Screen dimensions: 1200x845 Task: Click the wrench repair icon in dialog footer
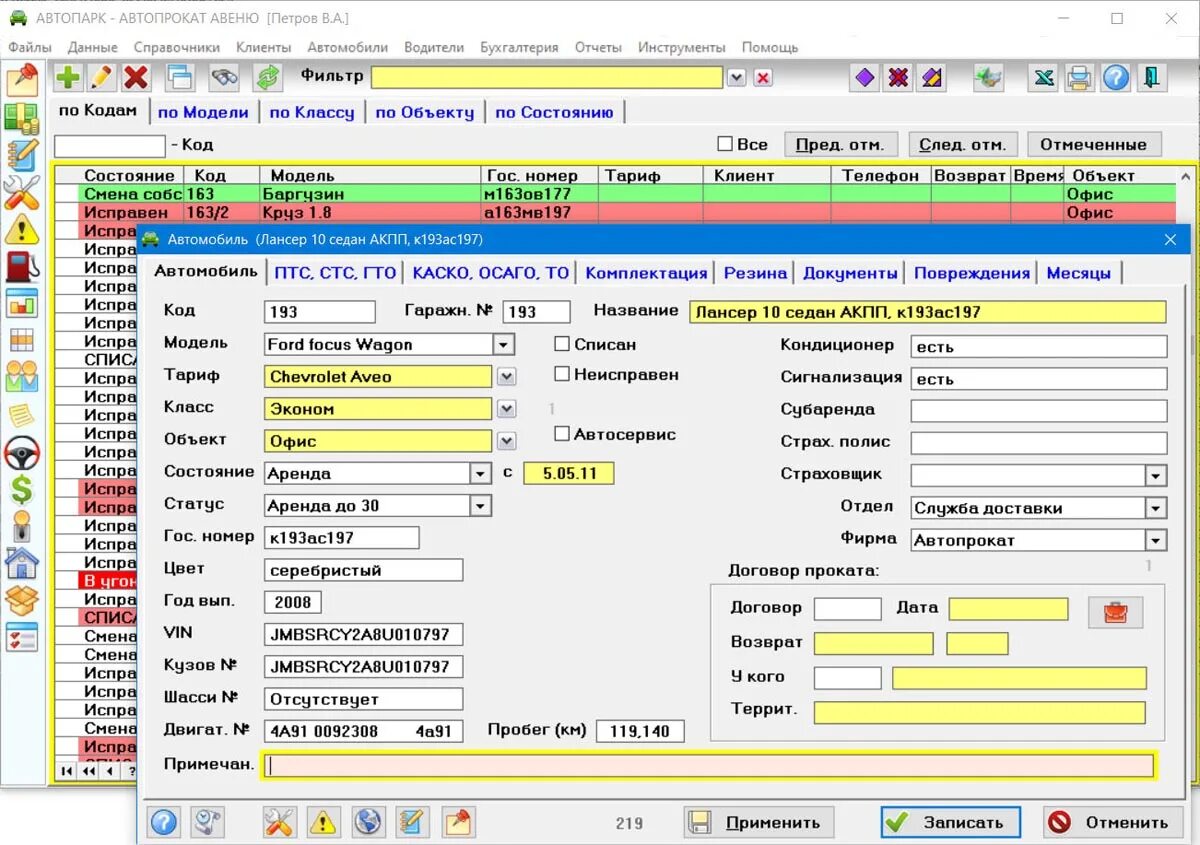280,822
